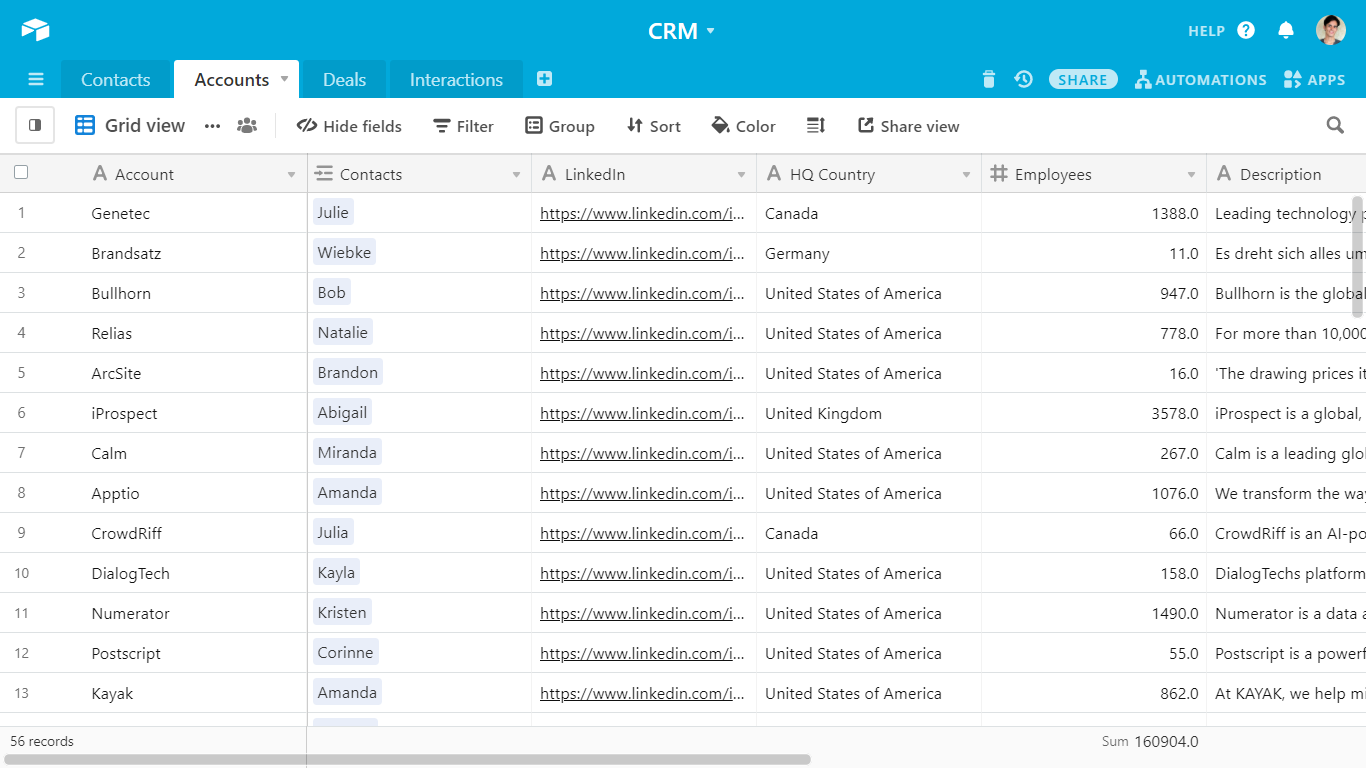The height and width of the screenshot is (768, 1366).
Task: Click the row height icon
Action: point(816,125)
